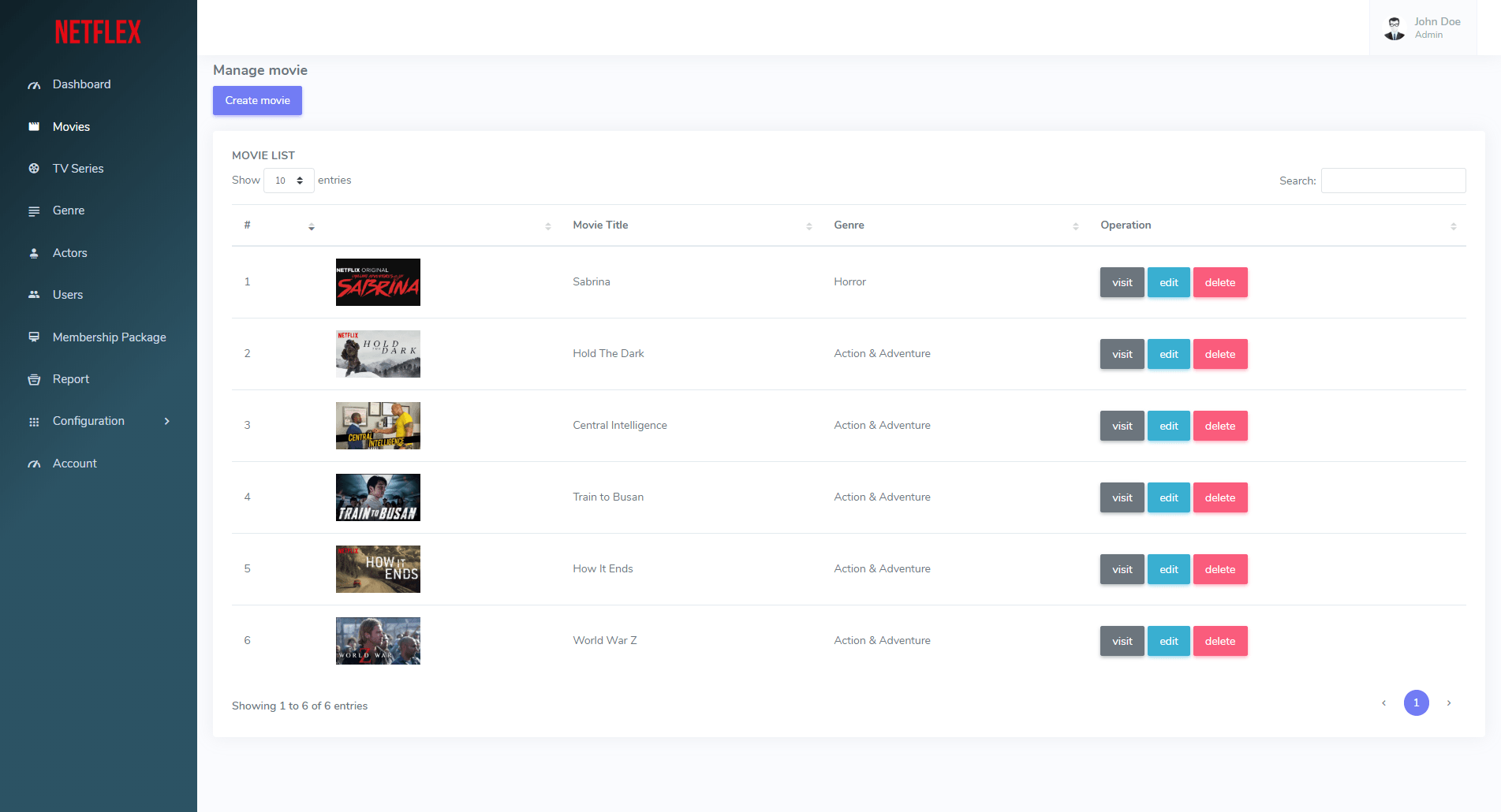Click the Account gauge icon in sidebar
Viewport: 1501px width, 812px height.
point(34,464)
